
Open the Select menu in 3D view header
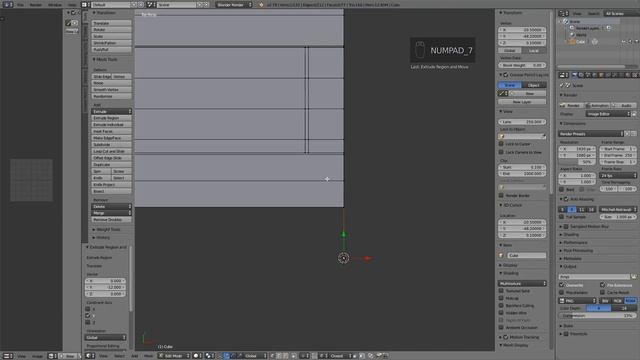click(119, 356)
